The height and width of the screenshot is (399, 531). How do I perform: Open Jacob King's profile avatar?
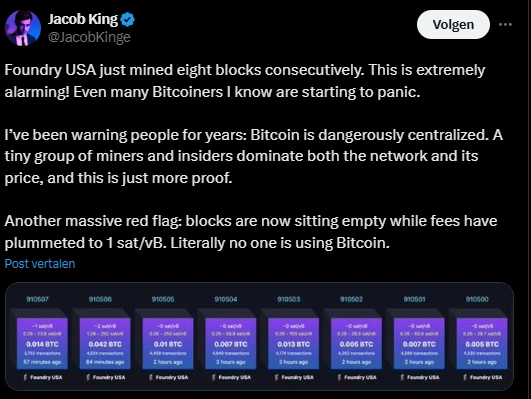pyautogui.click(x=23, y=28)
